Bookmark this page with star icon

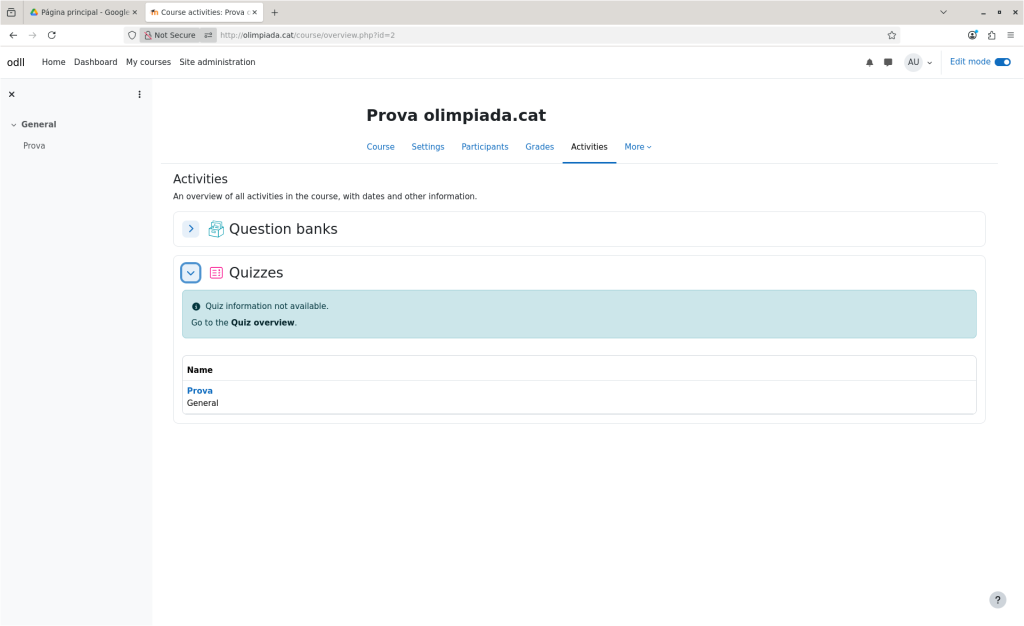(891, 35)
